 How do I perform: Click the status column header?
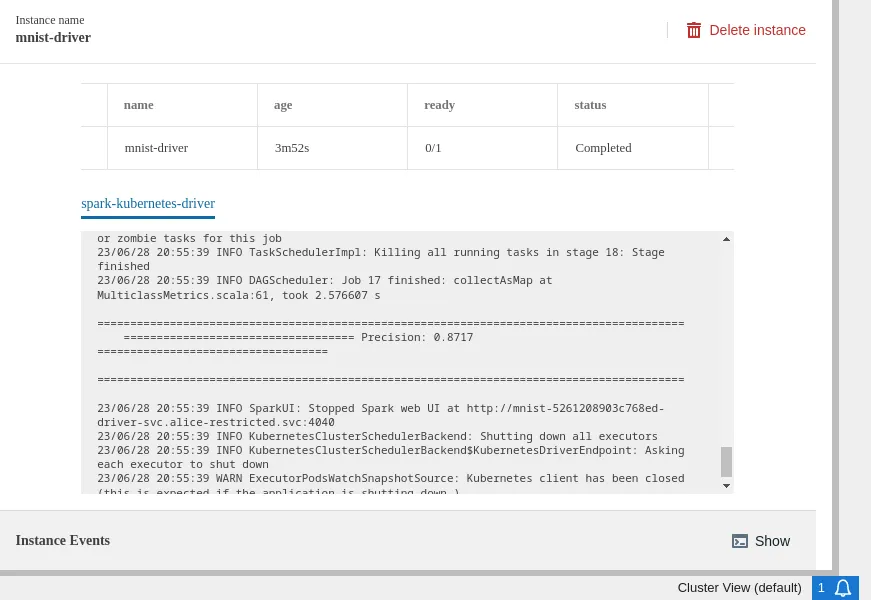tap(633, 105)
